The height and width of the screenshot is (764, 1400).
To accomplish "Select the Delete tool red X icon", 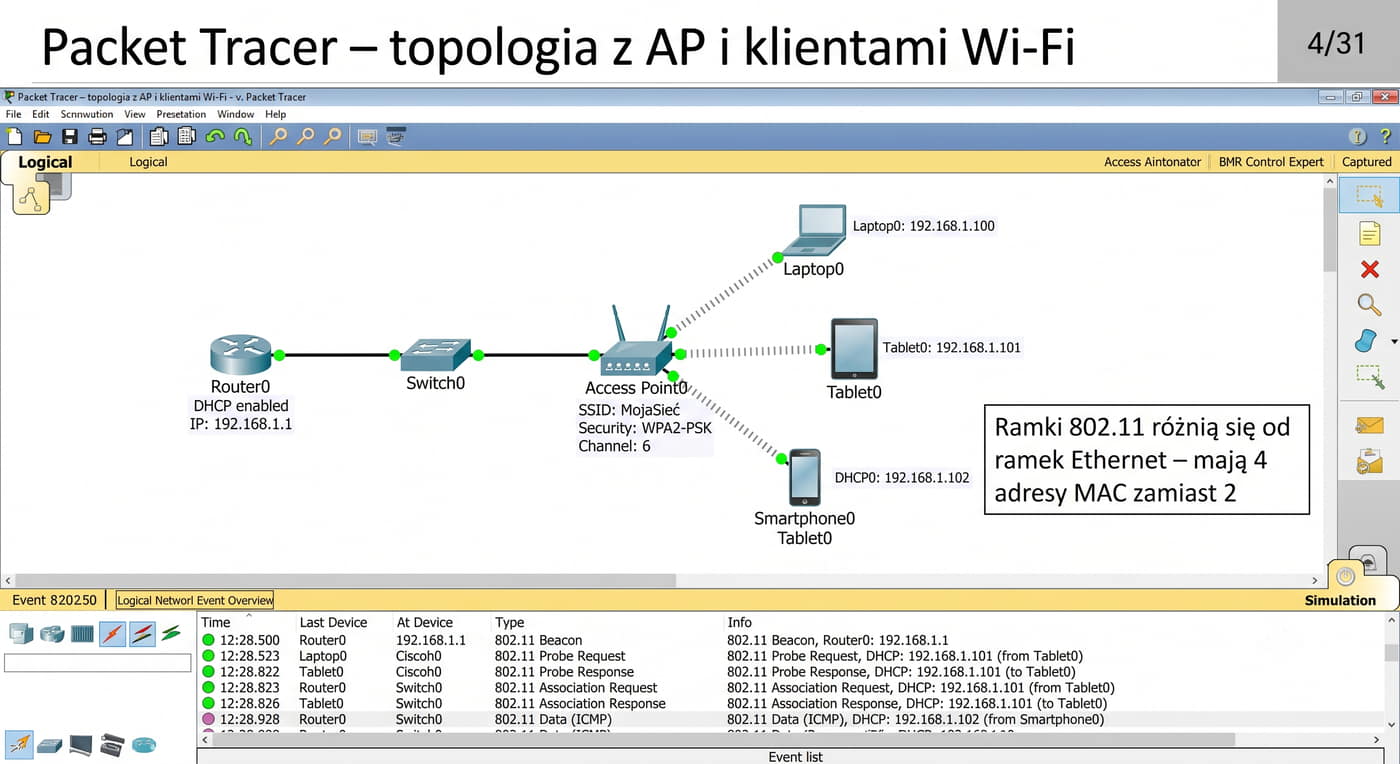I will 1369,269.
